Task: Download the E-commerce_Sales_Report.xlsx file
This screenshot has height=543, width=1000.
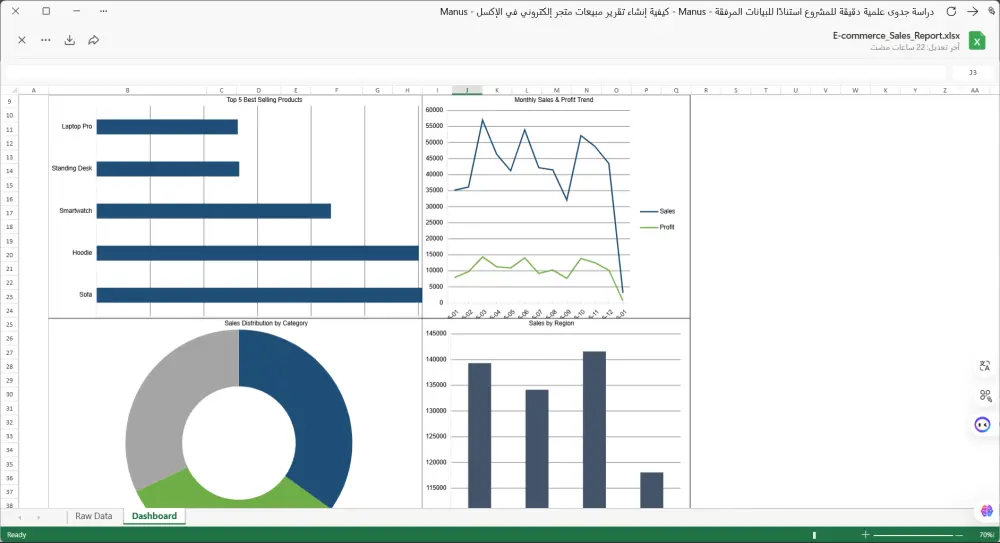Action: point(70,40)
